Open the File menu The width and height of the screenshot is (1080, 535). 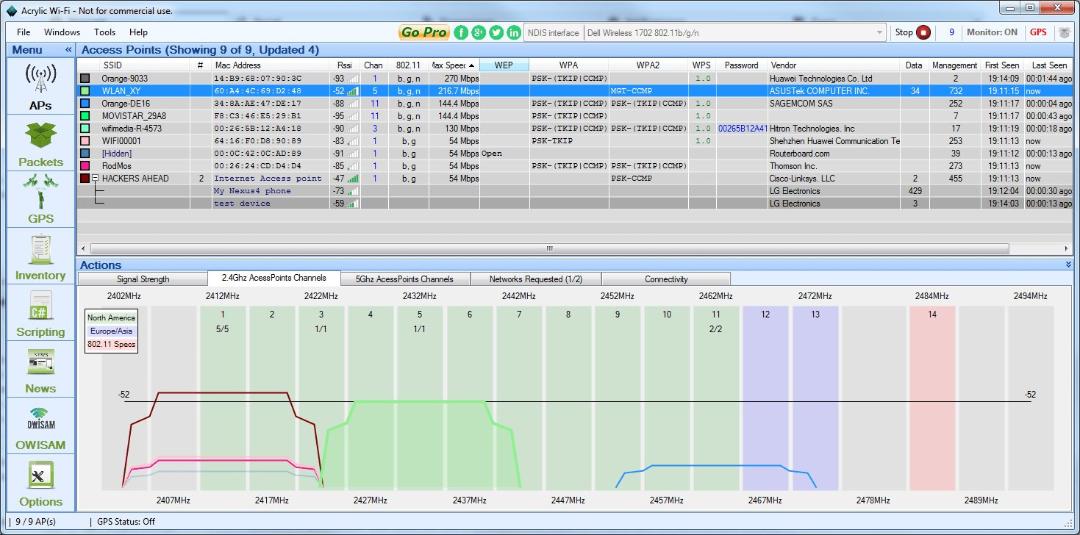tap(23, 32)
